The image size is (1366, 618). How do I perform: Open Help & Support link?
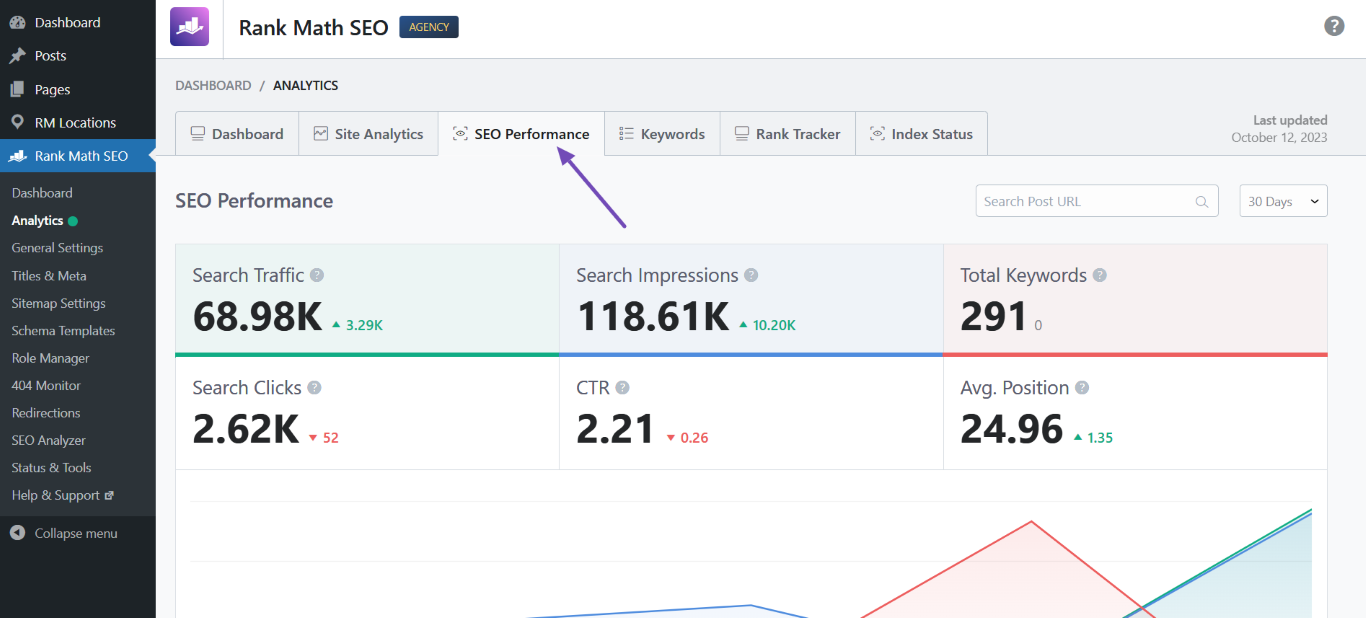click(56, 495)
